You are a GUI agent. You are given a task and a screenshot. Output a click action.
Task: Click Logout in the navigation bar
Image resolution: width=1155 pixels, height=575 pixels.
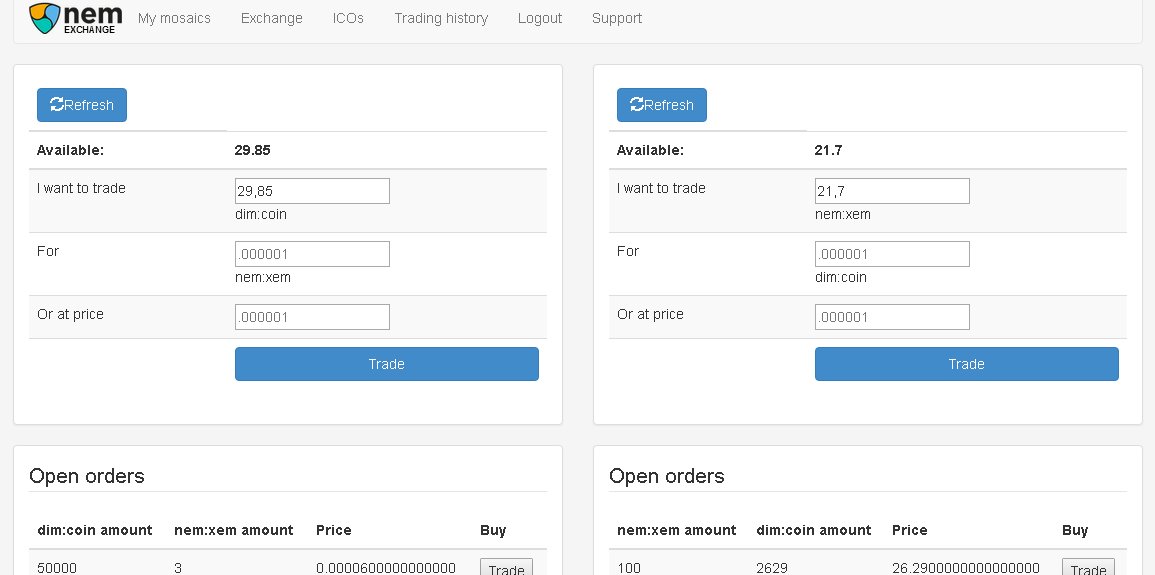point(540,18)
